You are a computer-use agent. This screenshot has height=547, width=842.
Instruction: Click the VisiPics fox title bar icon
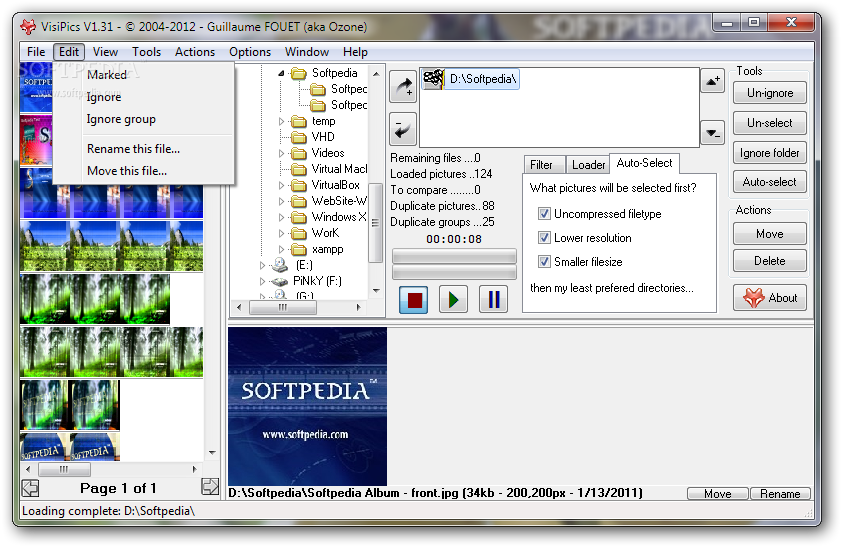(28, 26)
